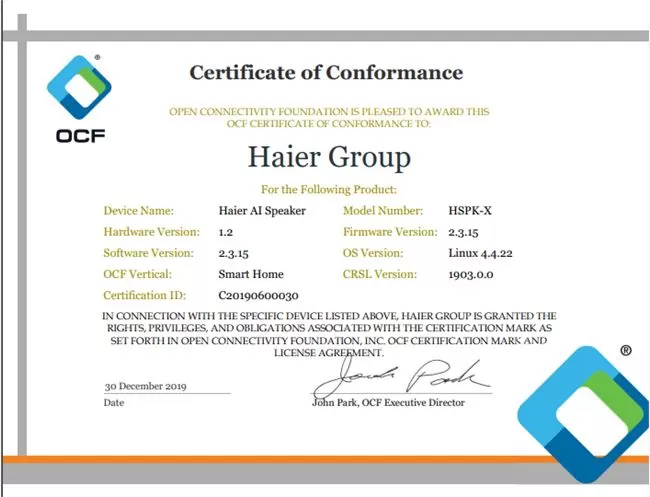Viewport: 650px width, 497px height.
Task: Select the Certificate of Conformance title
Action: (326, 73)
